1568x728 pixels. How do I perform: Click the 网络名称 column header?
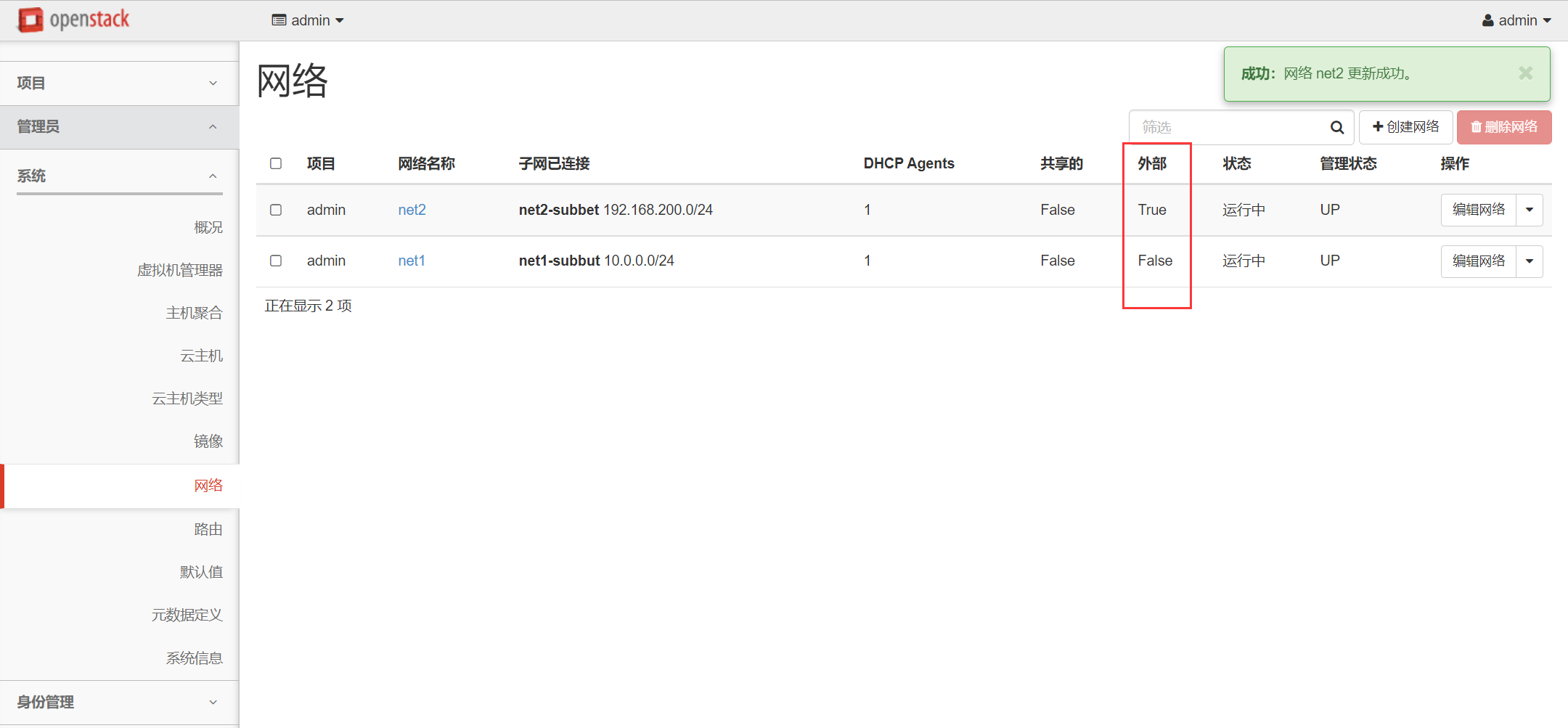pyautogui.click(x=427, y=163)
